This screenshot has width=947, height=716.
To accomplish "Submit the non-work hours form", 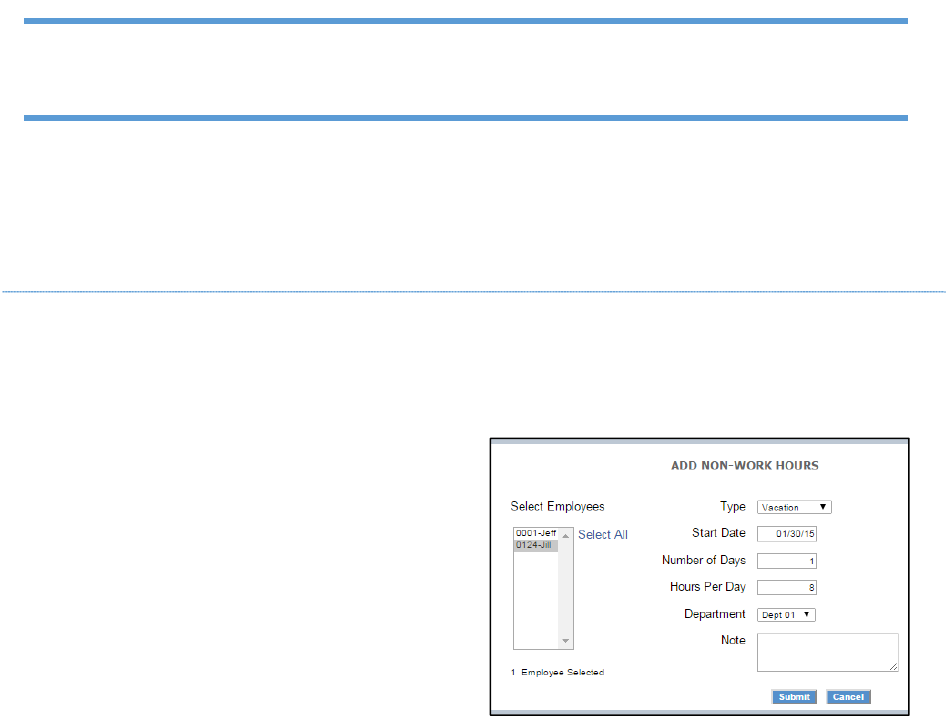I will click(794, 697).
